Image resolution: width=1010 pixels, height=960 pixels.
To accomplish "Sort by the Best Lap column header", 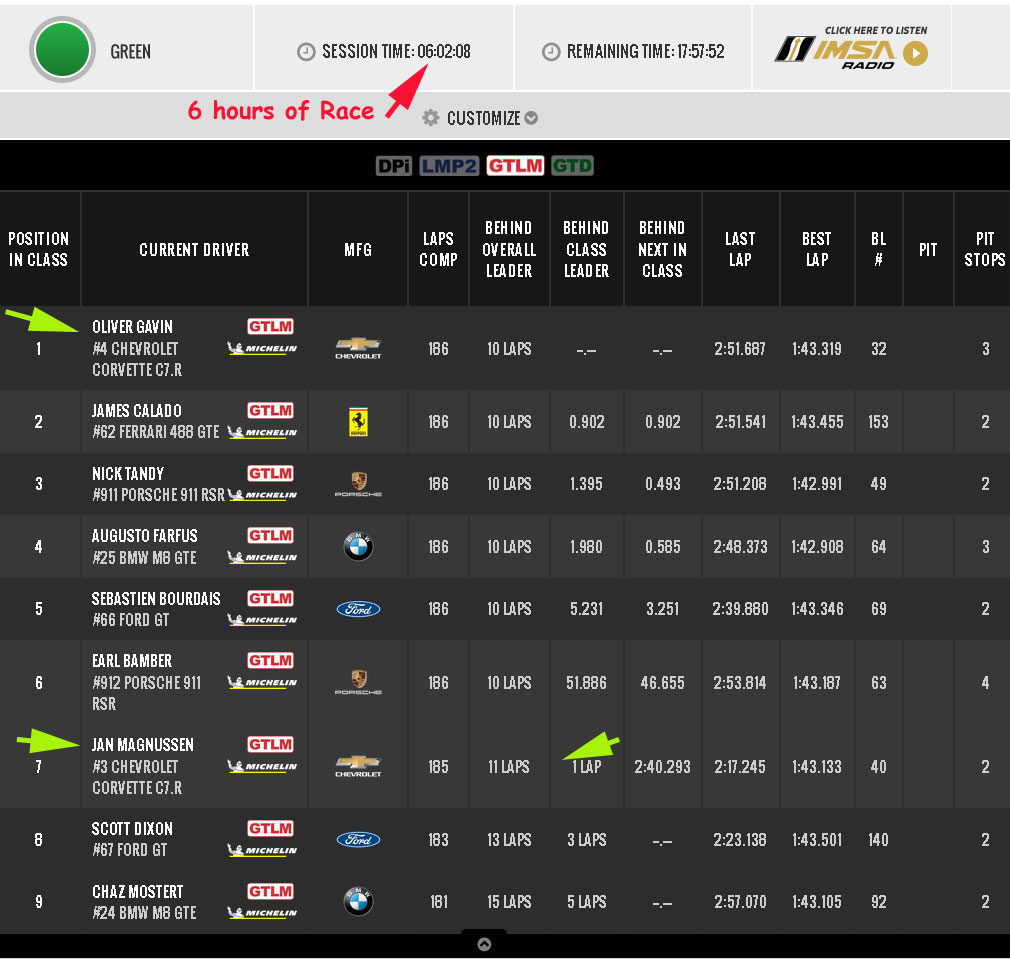I will click(x=816, y=249).
